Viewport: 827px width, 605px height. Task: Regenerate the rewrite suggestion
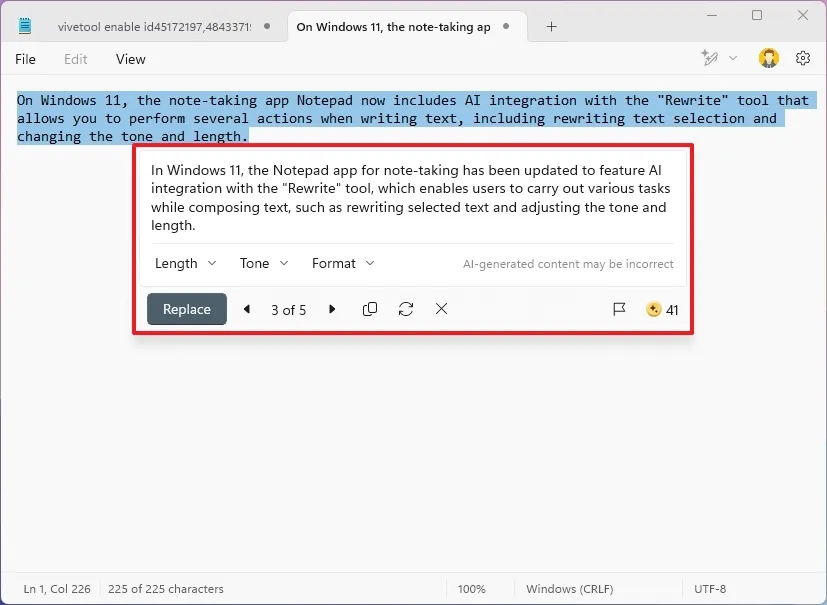405,309
